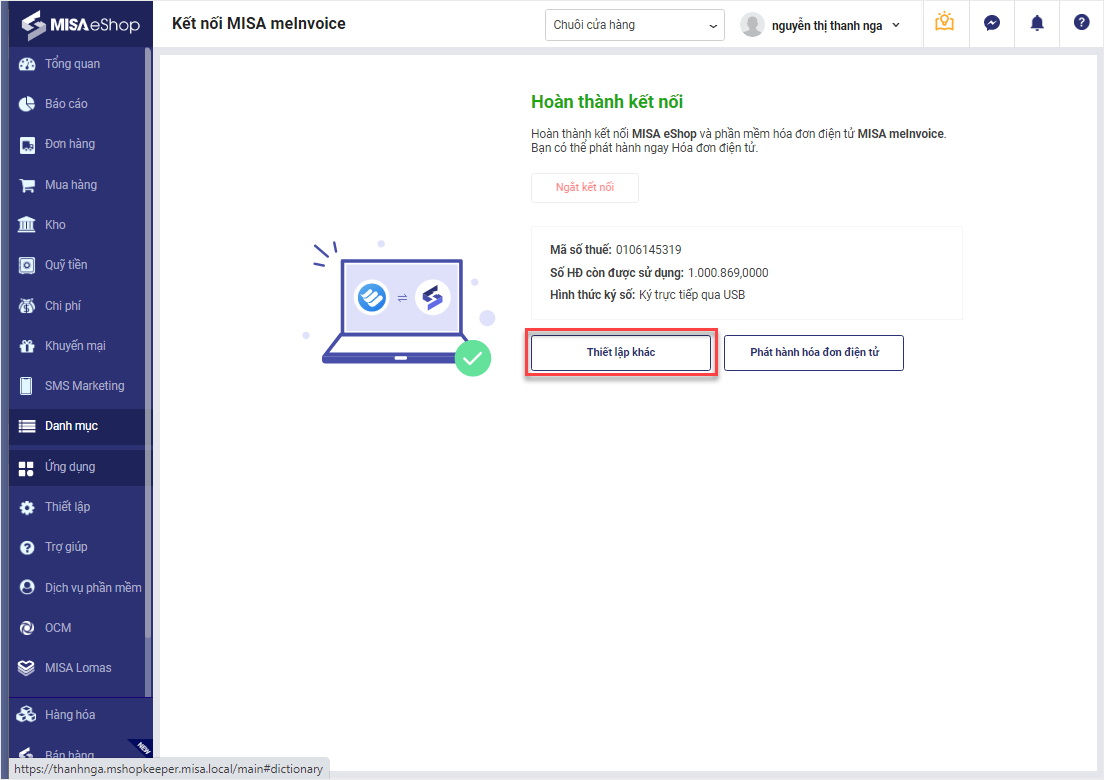Click the Kết nối MISA meInvoice page title
Screen dimensions: 1104x780
coord(258,23)
